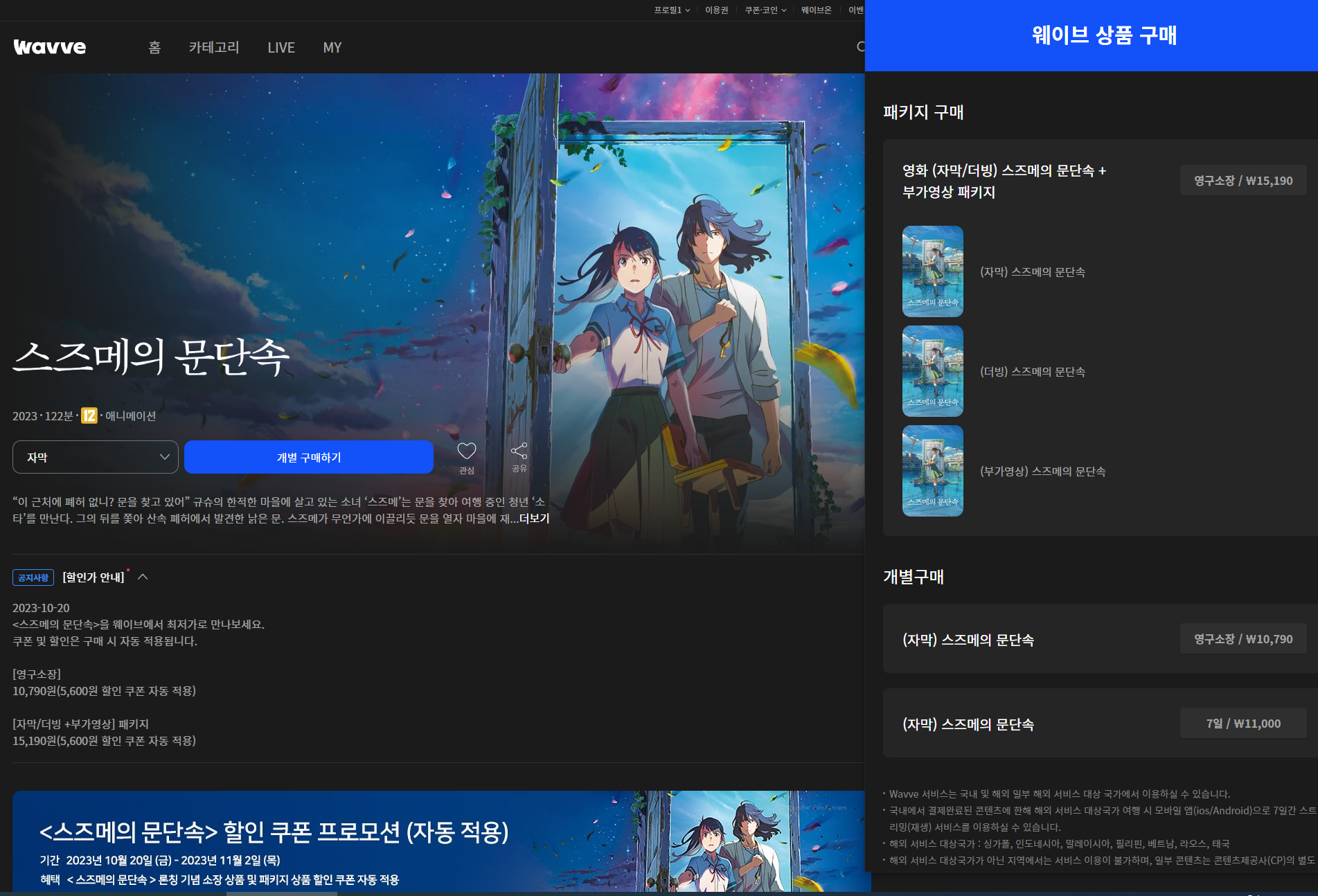Click the (더빙) 스즈메의 문단속 poster thumbnail
The width and height of the screenshot is (1318, 896).
[x=932, y=371]
